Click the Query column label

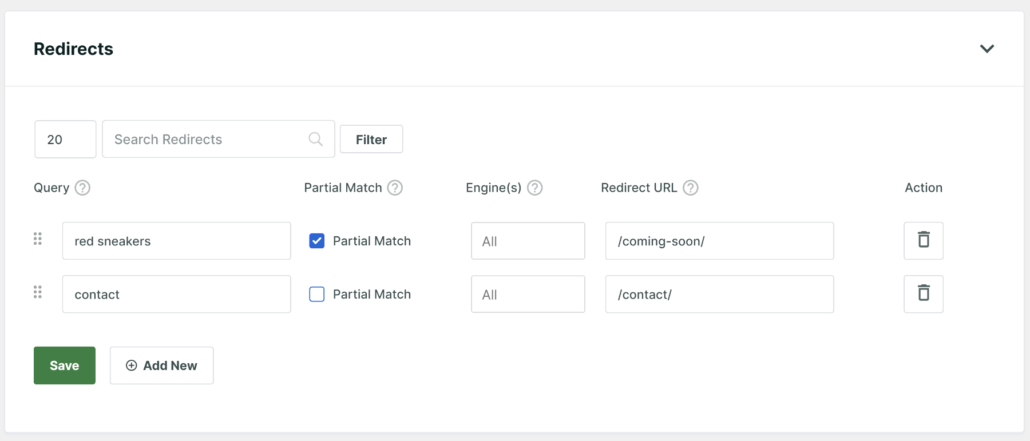51,188
